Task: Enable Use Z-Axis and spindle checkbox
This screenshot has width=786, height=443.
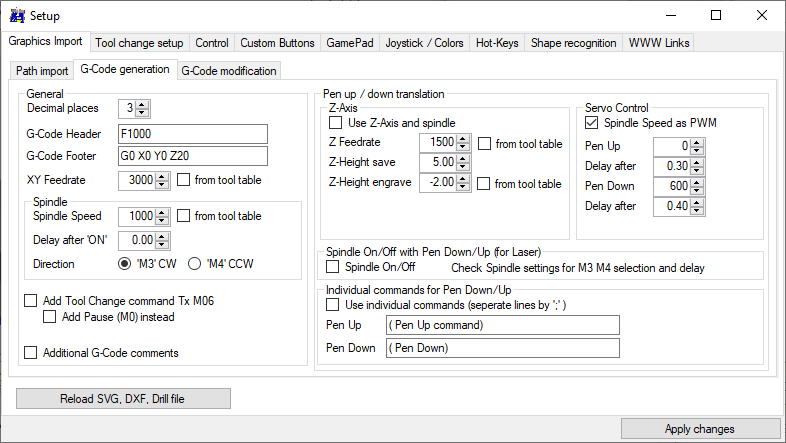Action: tap(335, 123)
